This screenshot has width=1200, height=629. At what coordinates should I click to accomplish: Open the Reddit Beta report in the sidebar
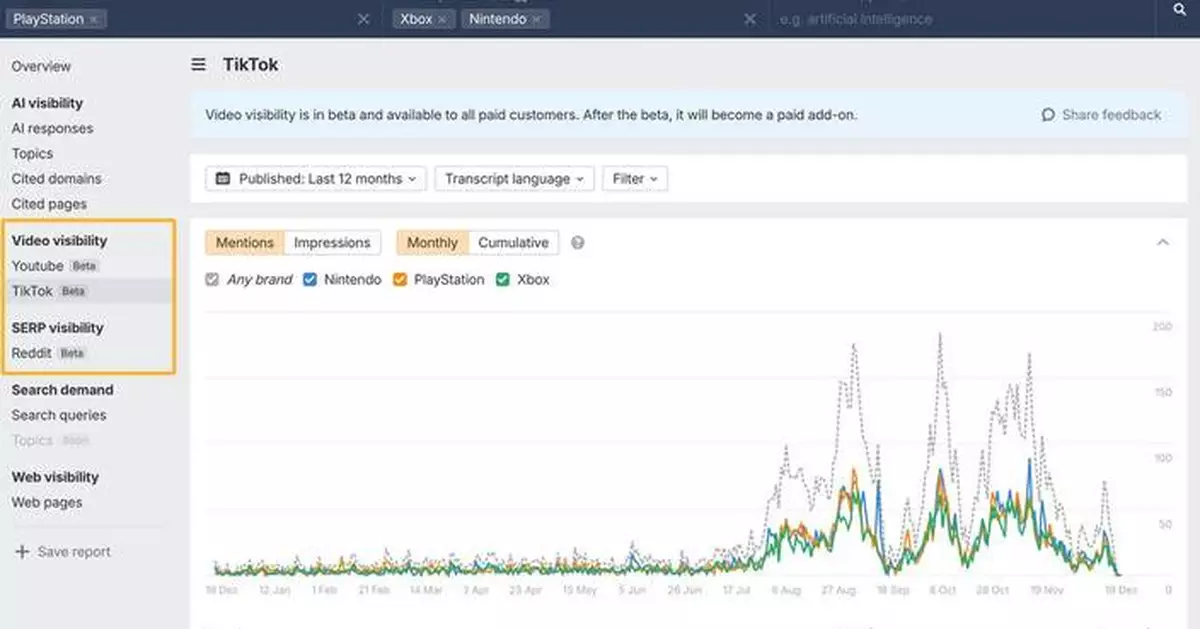[30, 352]
